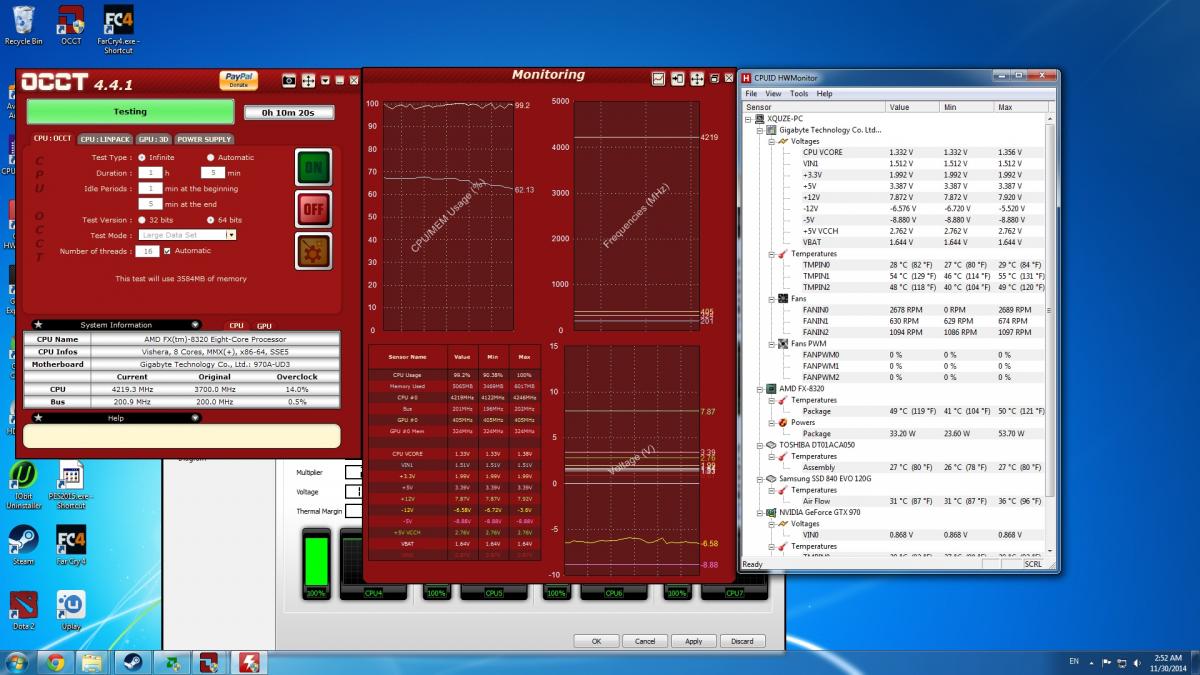This screenshot has width=1200, height=675.
Task: Open the Uplay desktop icon
Action: [70, 610]
